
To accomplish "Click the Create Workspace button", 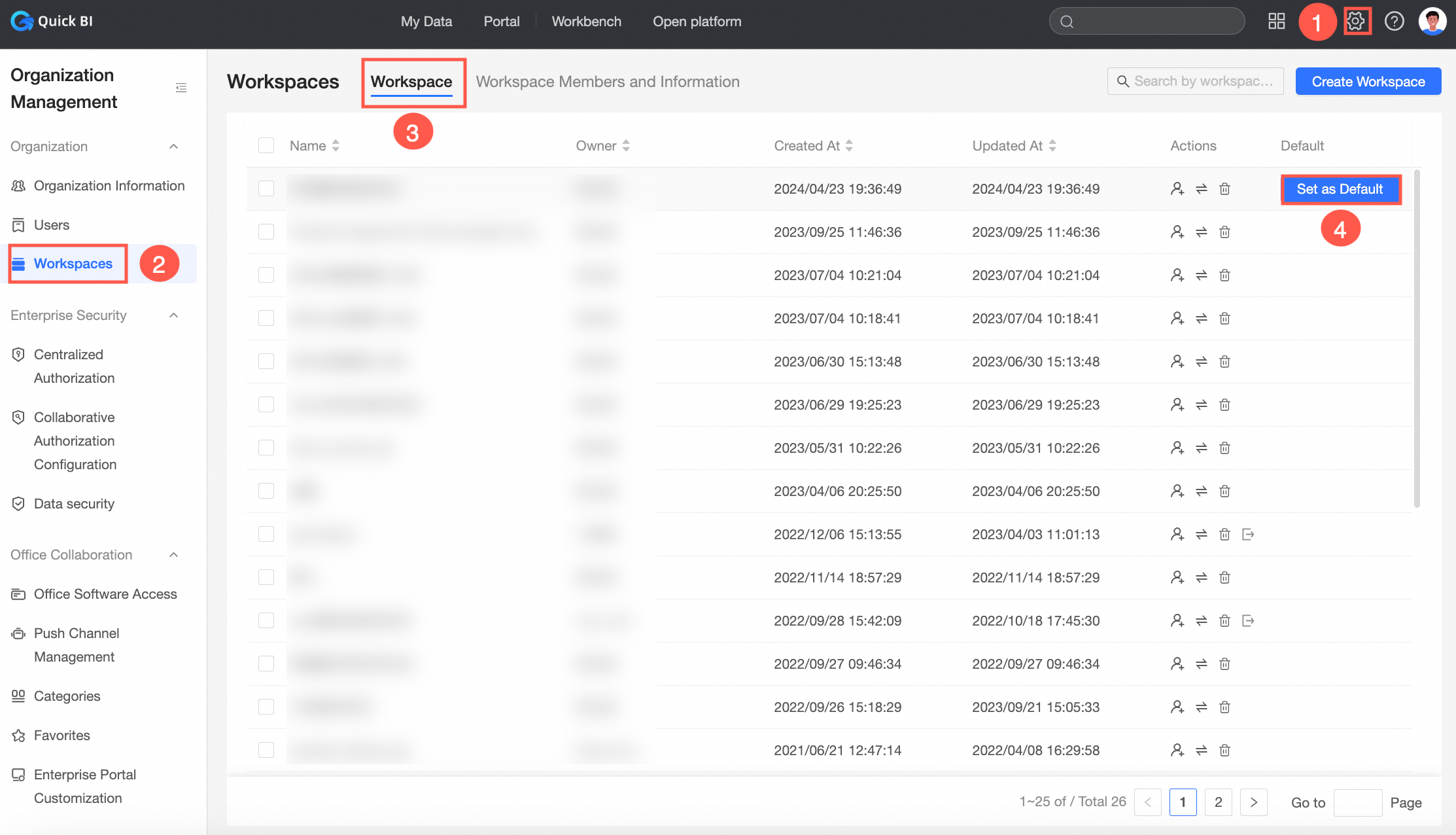I will click(x=1368, y=82).
